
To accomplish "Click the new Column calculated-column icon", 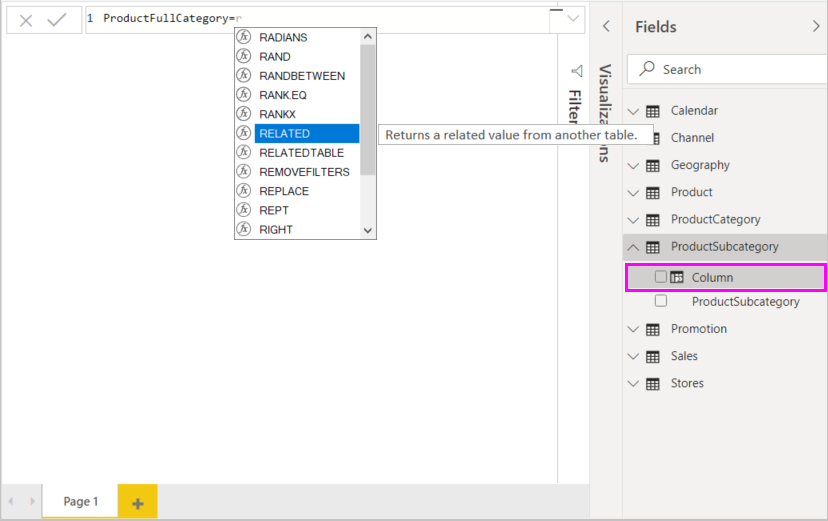I will [677, 277].
